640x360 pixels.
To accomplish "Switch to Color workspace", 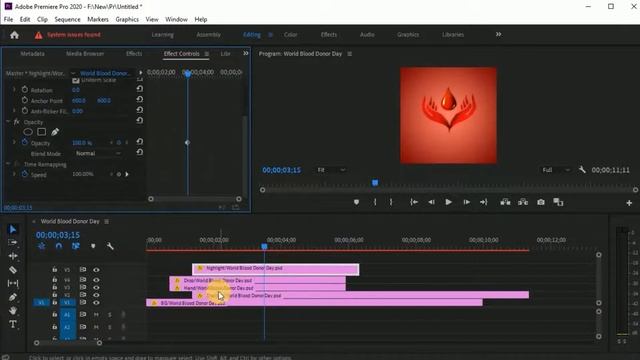I will point(291,35).
